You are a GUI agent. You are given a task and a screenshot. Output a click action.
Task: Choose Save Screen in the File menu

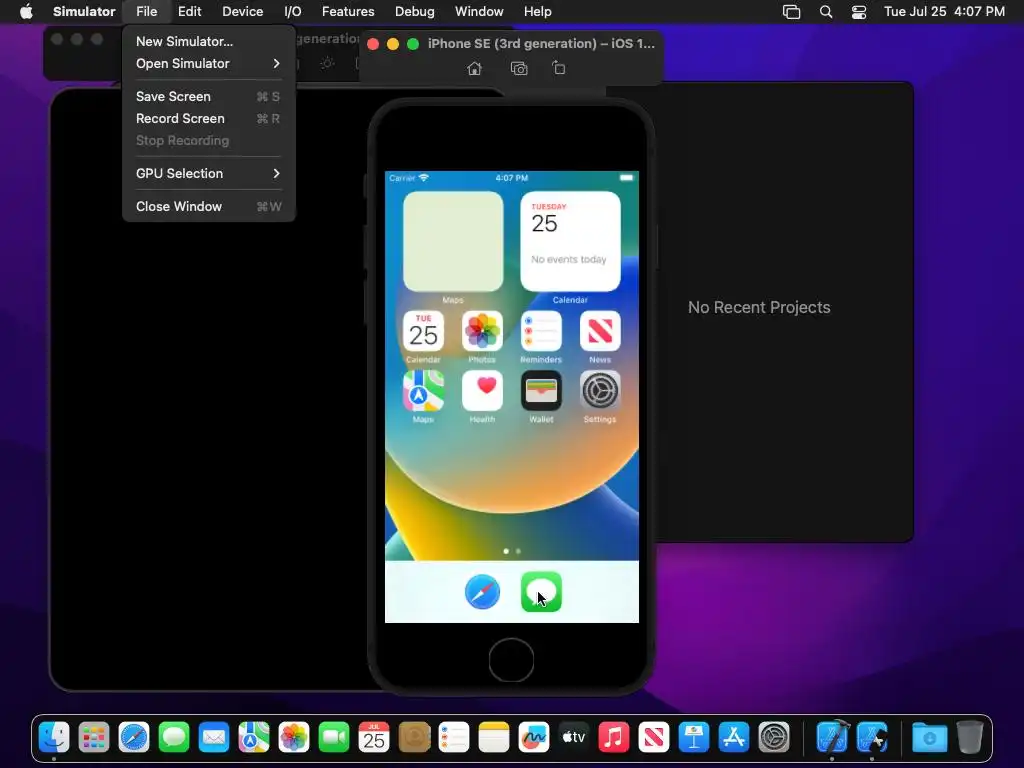coord(208,96)
